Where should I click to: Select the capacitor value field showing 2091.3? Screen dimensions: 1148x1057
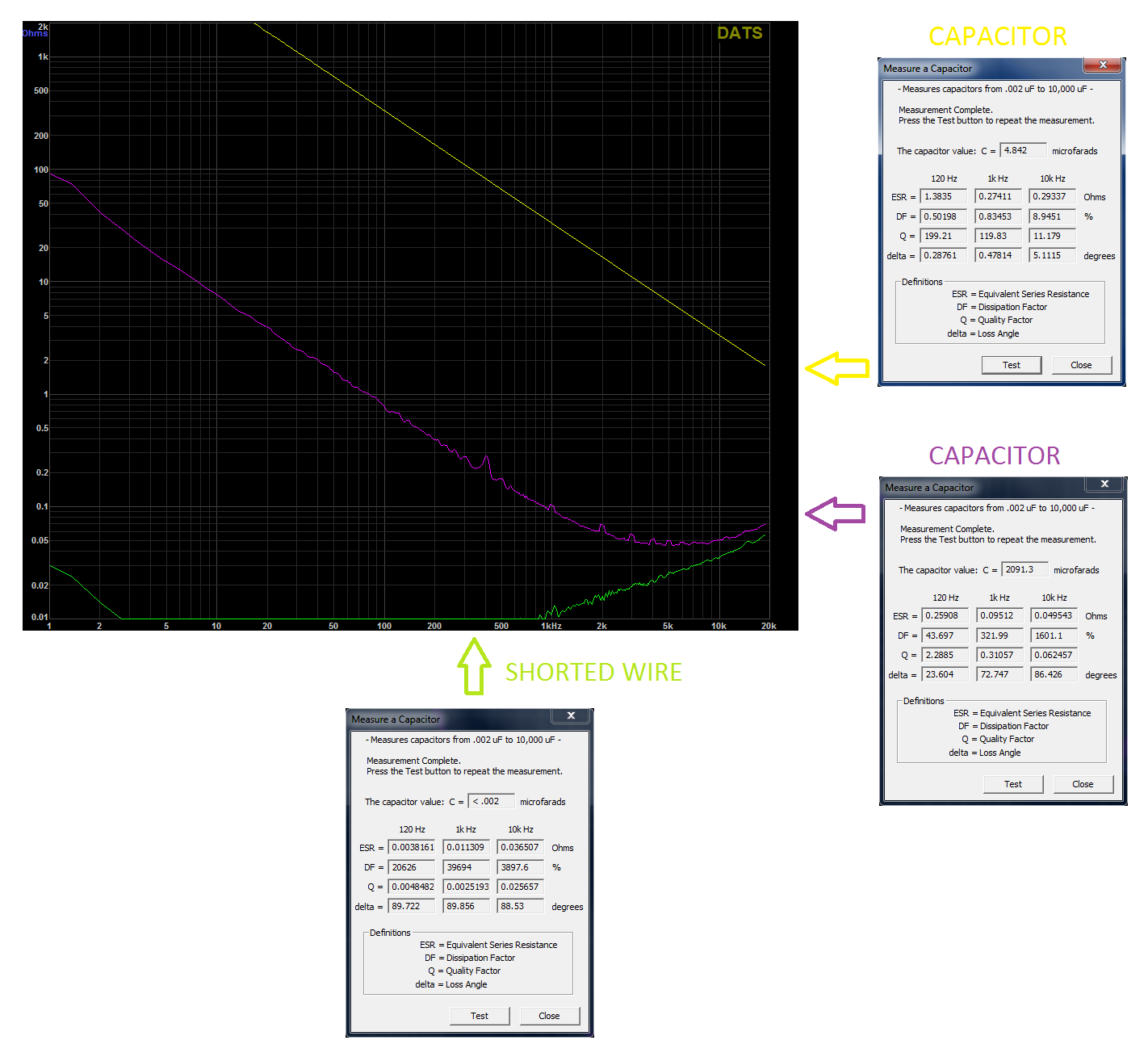(1025, 569)
